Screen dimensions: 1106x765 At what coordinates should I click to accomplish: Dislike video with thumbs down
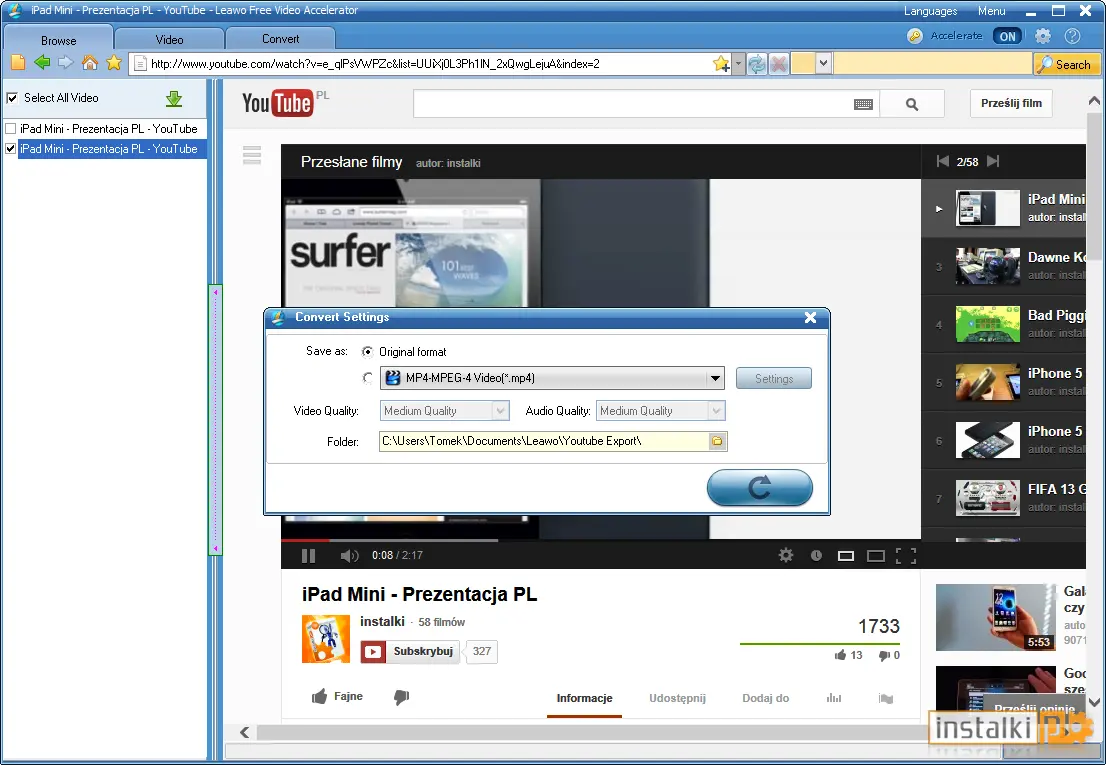tap(401, 697)
